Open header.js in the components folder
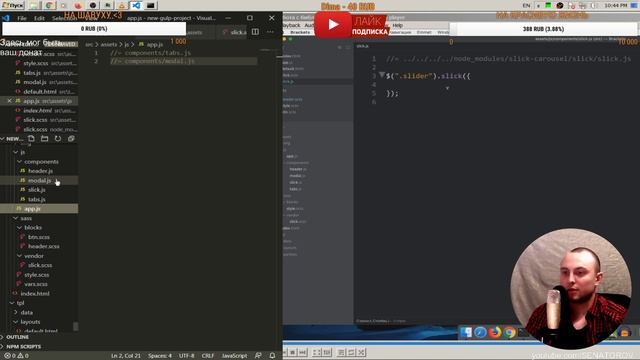Viewport: 640px width, 360px height. 40,171
